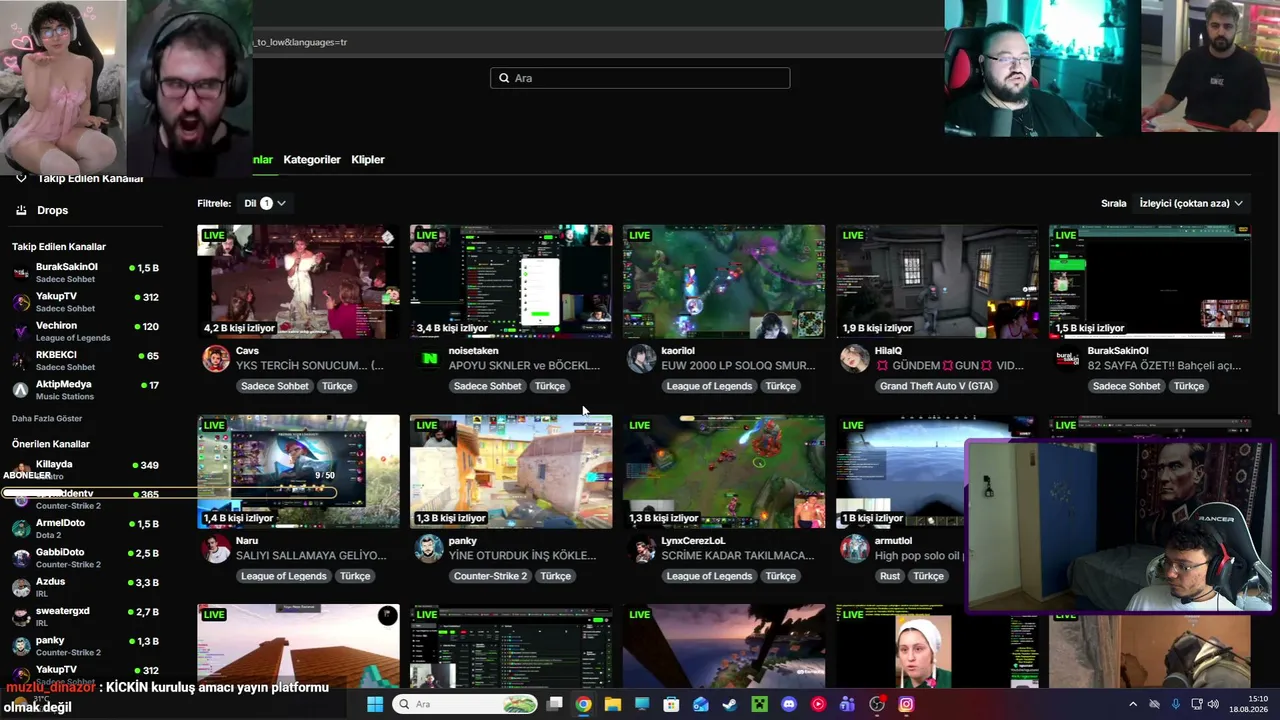
Task: Click Cavs streamer avatar under stream card
Action: point(216,358)
